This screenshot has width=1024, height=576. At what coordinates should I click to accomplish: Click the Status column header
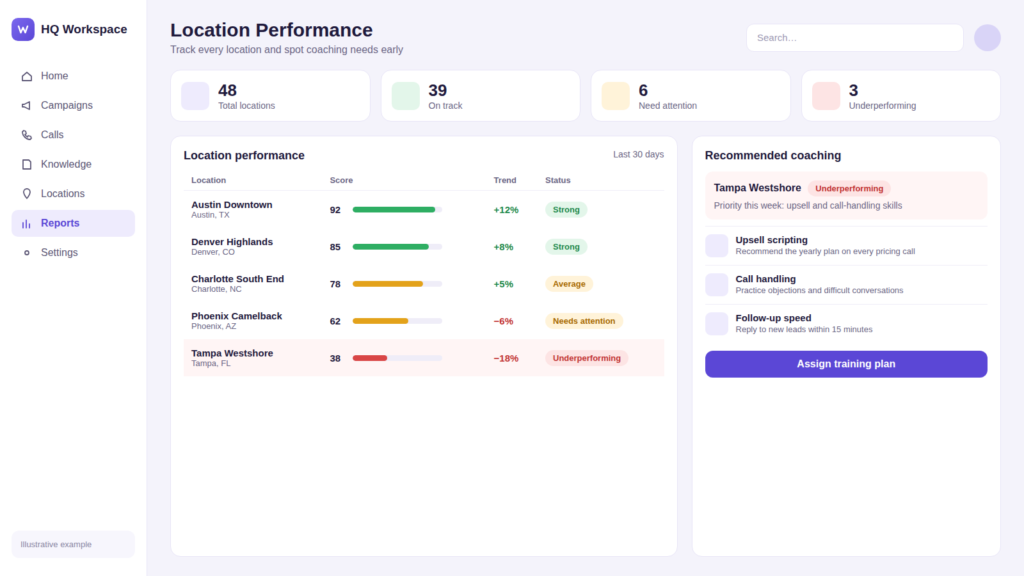(x=558, y=180)
